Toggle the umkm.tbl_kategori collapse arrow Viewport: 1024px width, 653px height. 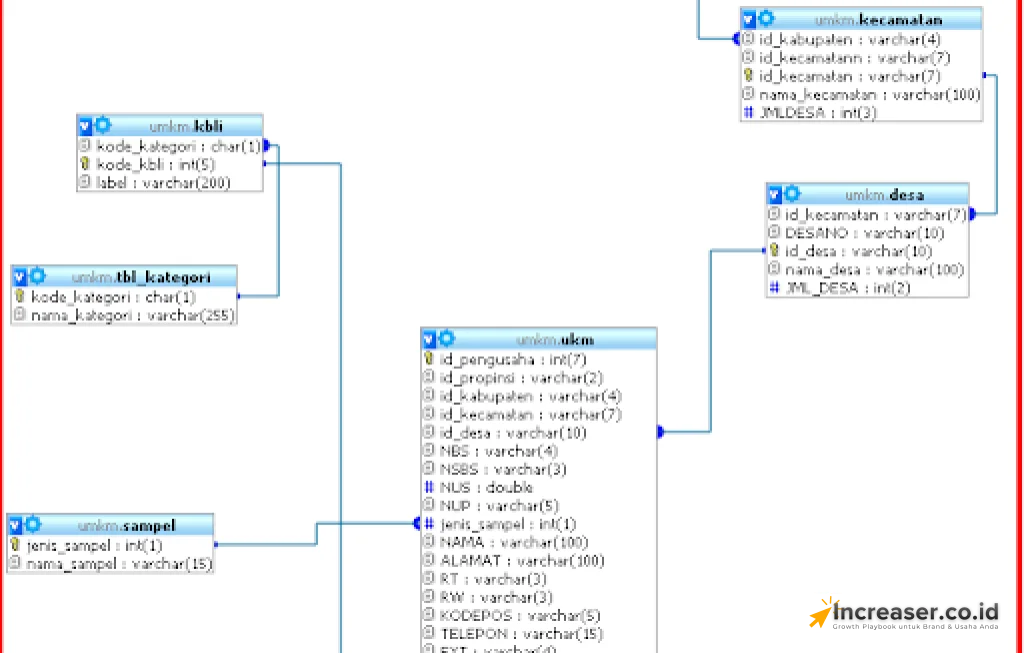(19, 276)
